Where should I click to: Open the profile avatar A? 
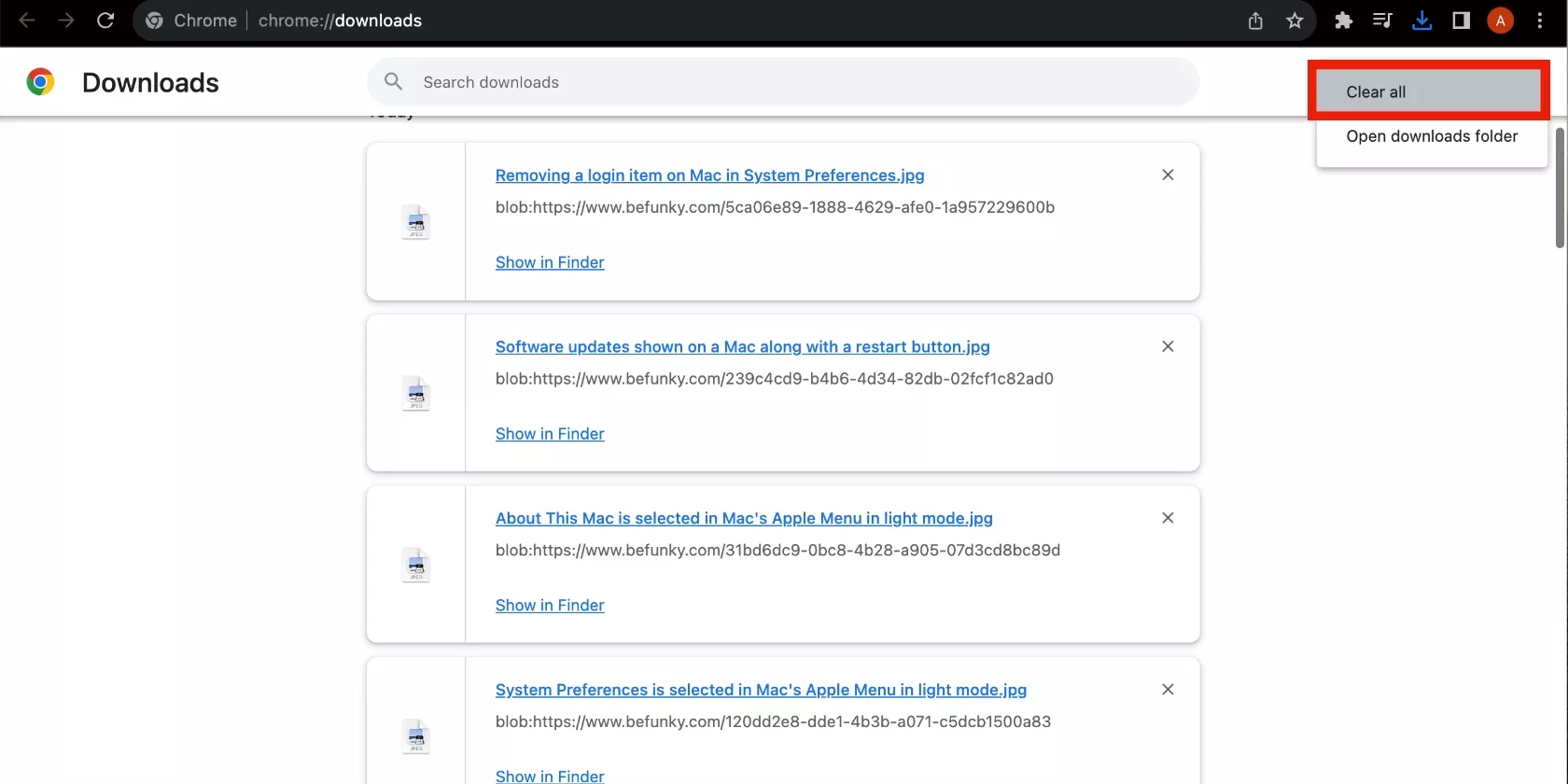(1500, 21)
